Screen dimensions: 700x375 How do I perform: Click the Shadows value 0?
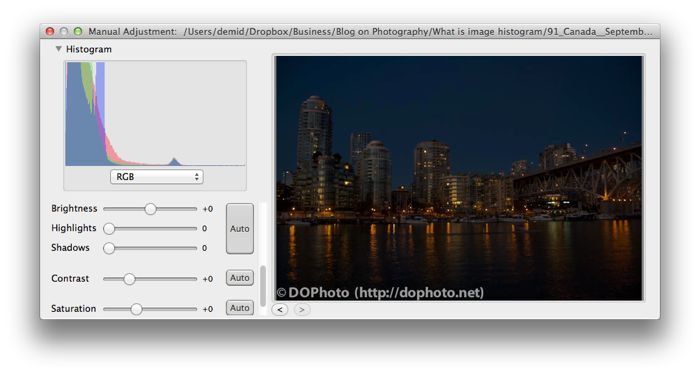pos(204,248)
